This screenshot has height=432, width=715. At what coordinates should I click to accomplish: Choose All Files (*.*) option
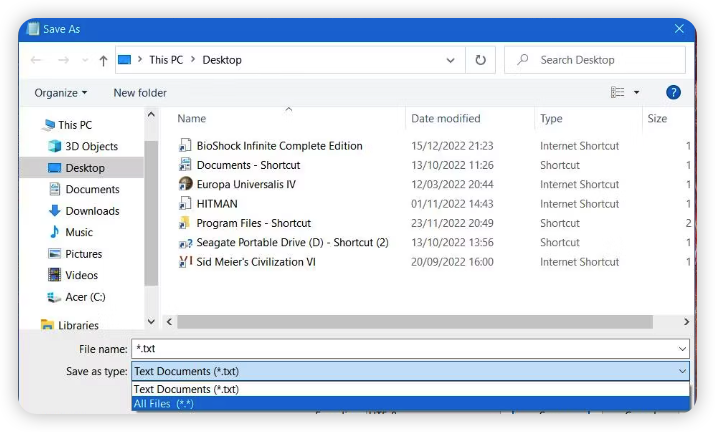point(410,404)
